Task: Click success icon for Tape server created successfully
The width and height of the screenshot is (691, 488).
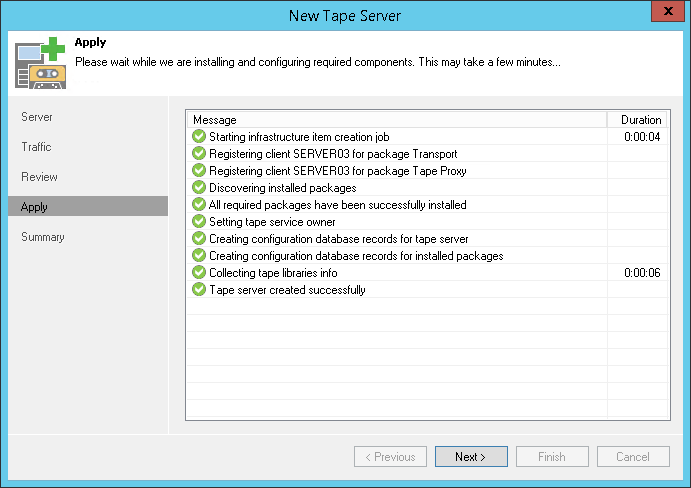Action: (x=199, y=290)
